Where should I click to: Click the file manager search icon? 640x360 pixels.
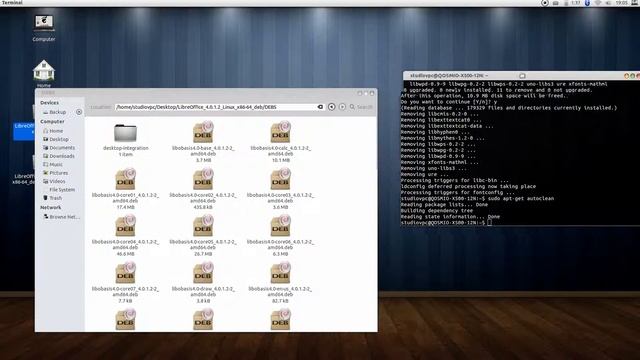point(352,107)
